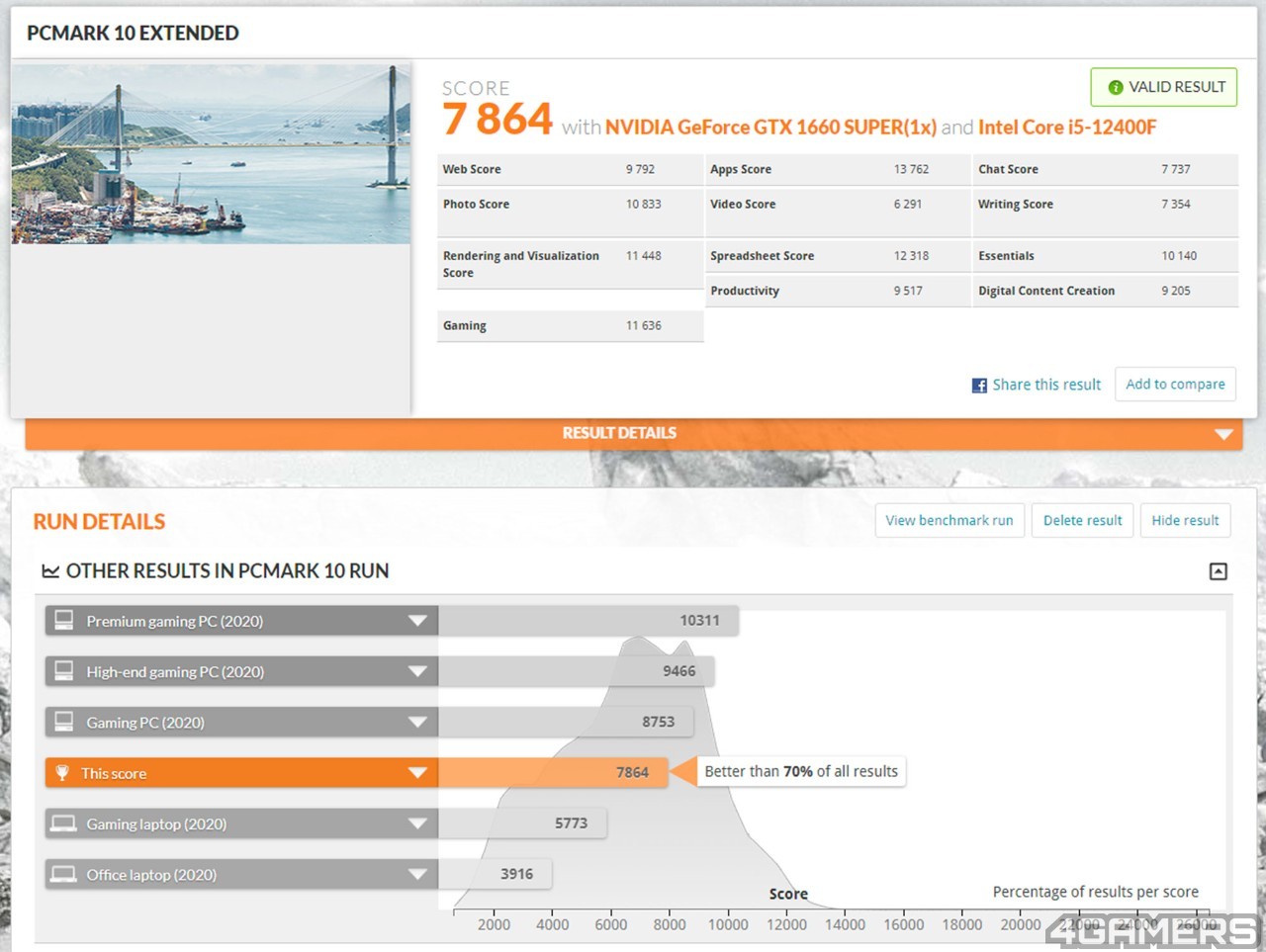The width and height of the screenshot is (1266, 952).
Task: Click the Web Score value 9 792
Action: (x=640, y=169)
